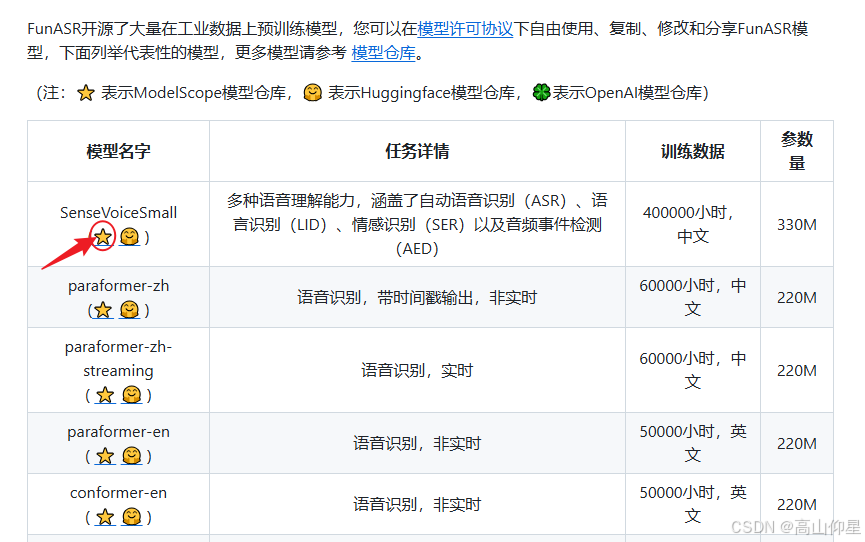Select the conformer-en model name text
The image size is (865, 542).
tap(119, 493)
